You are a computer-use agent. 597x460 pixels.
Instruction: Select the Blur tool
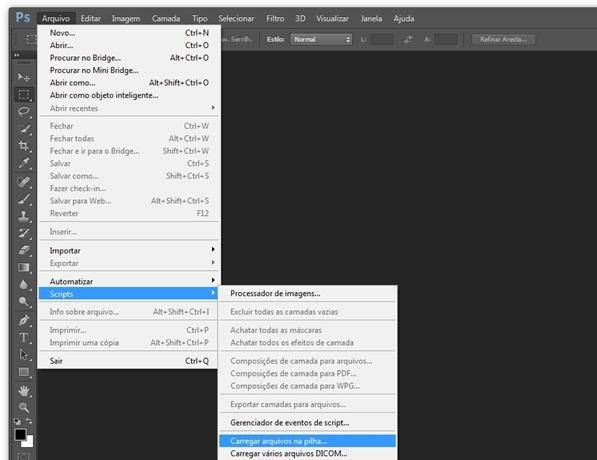(x=24, y=284)
